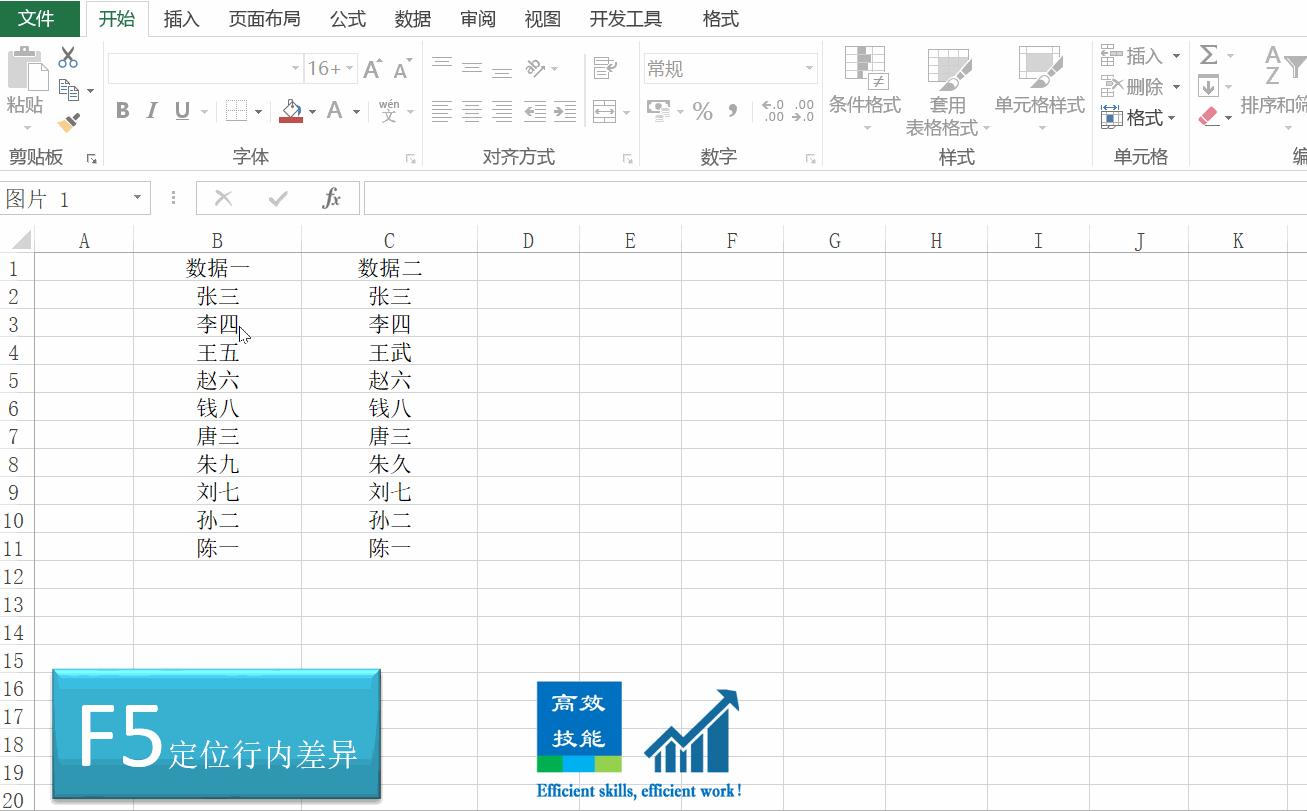Open the font size dropdown
Image resolution: width=1307 pixels, height=811 pixels.
(347, 68)
